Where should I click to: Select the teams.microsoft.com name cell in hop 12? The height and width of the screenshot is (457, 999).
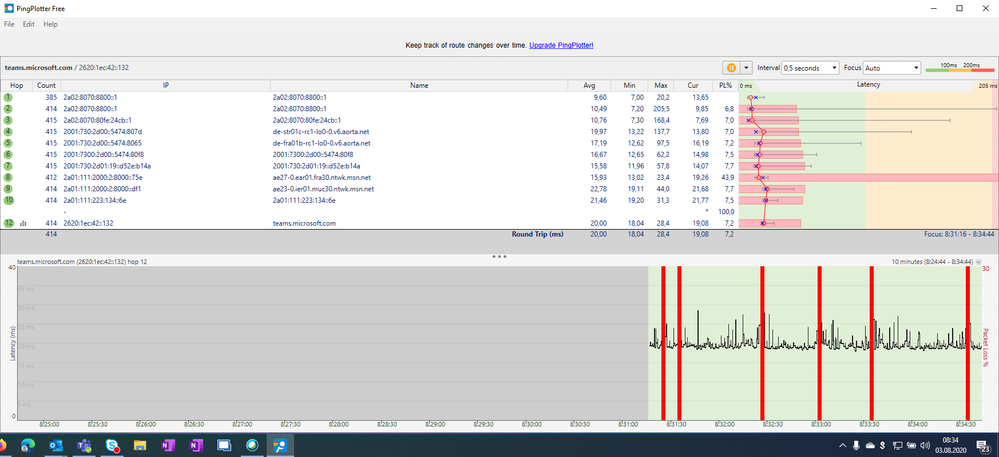pos(304,224)
